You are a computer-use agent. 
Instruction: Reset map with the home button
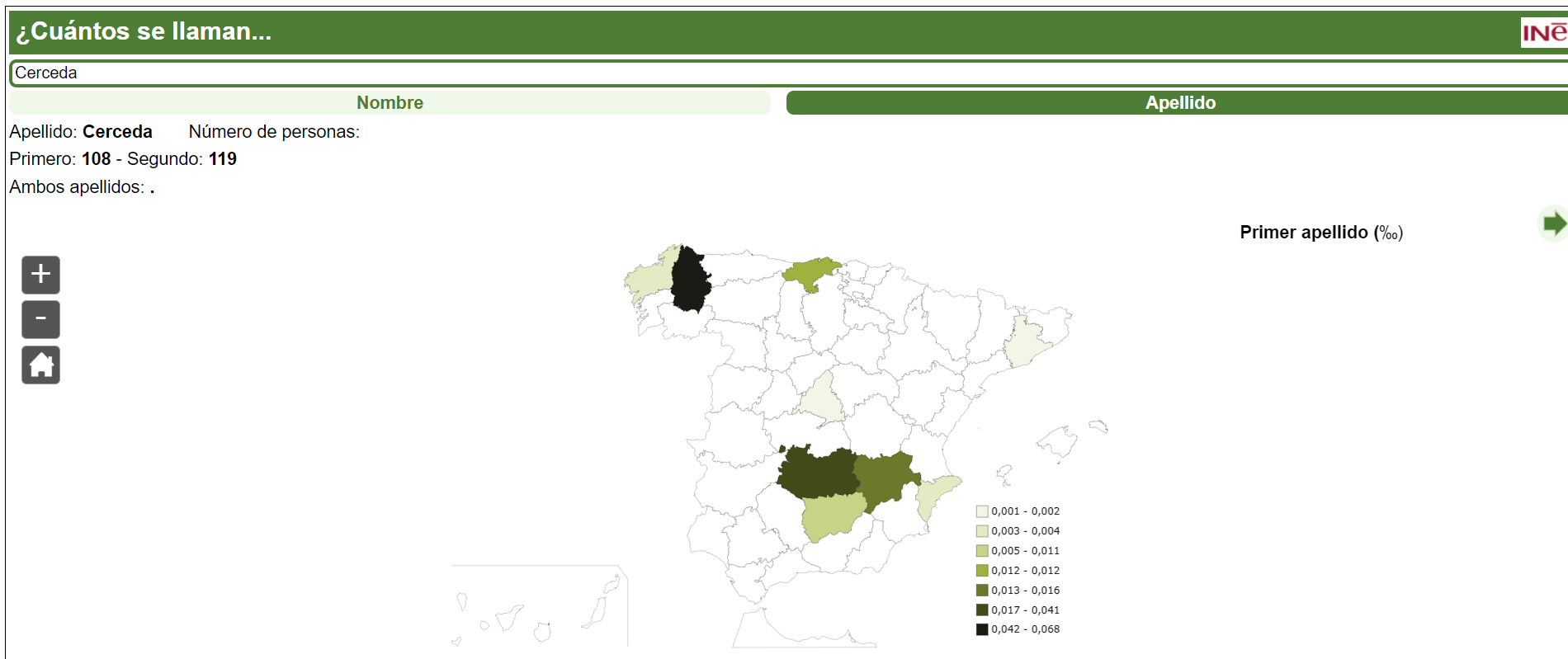point(40,365)
